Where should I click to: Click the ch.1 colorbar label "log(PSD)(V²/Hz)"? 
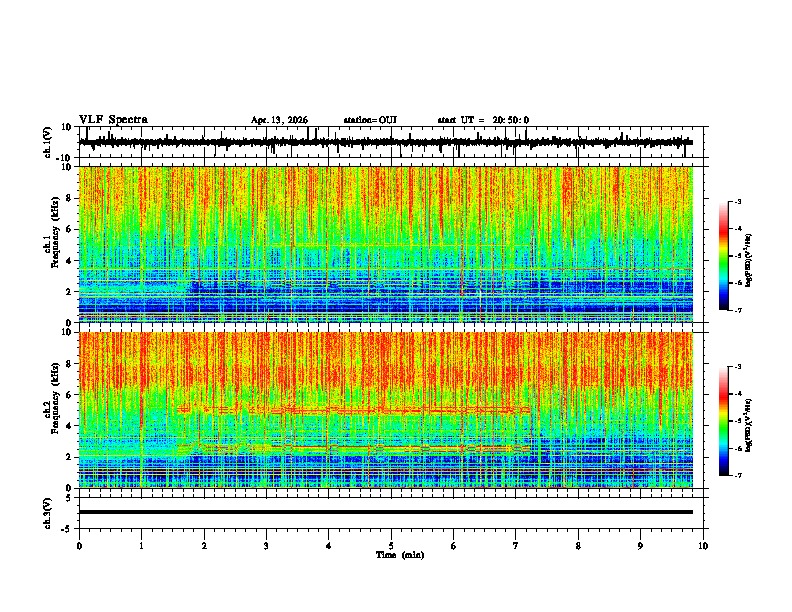point(748,261)
